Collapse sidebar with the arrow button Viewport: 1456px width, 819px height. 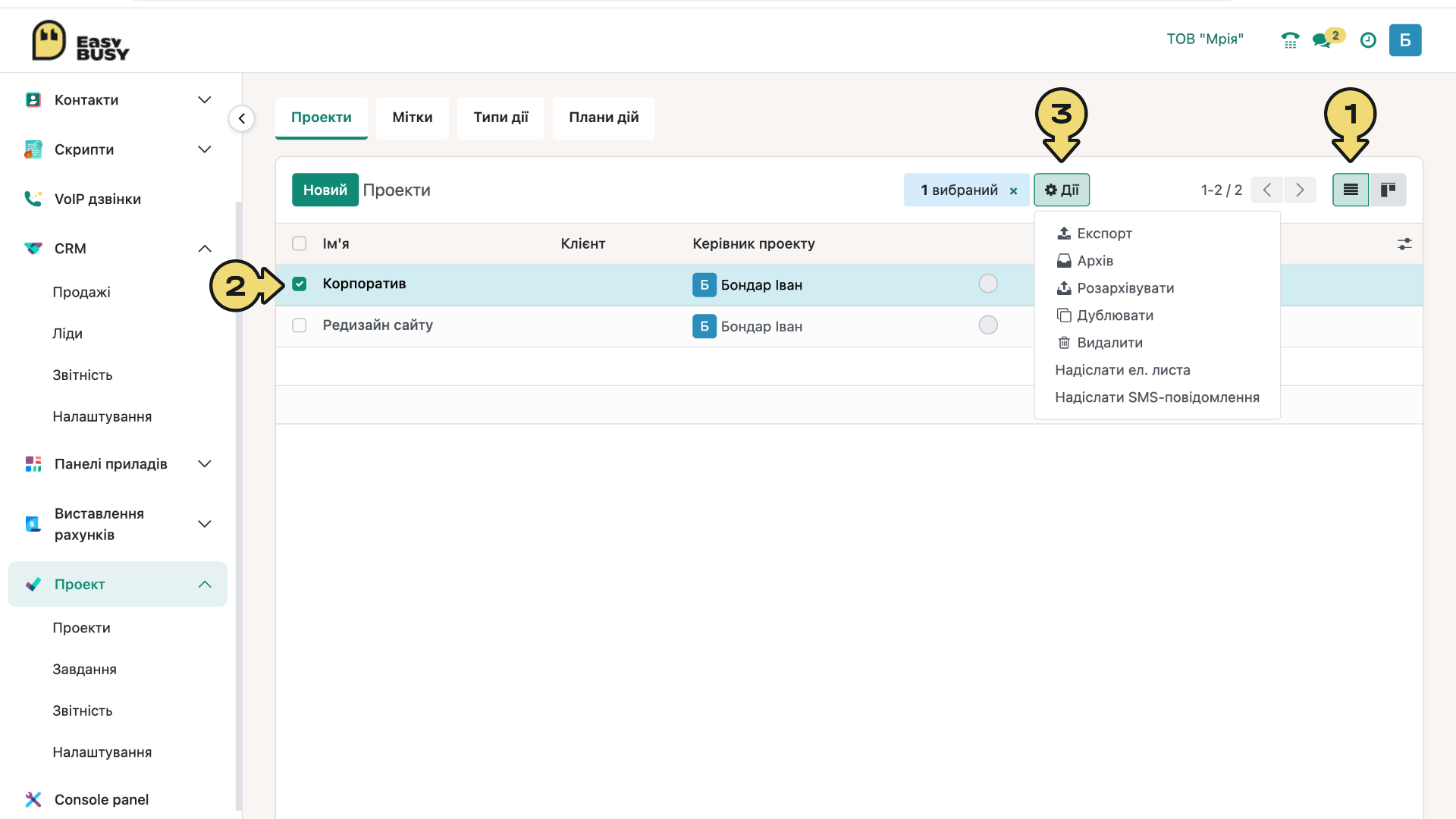coord(242,118)
